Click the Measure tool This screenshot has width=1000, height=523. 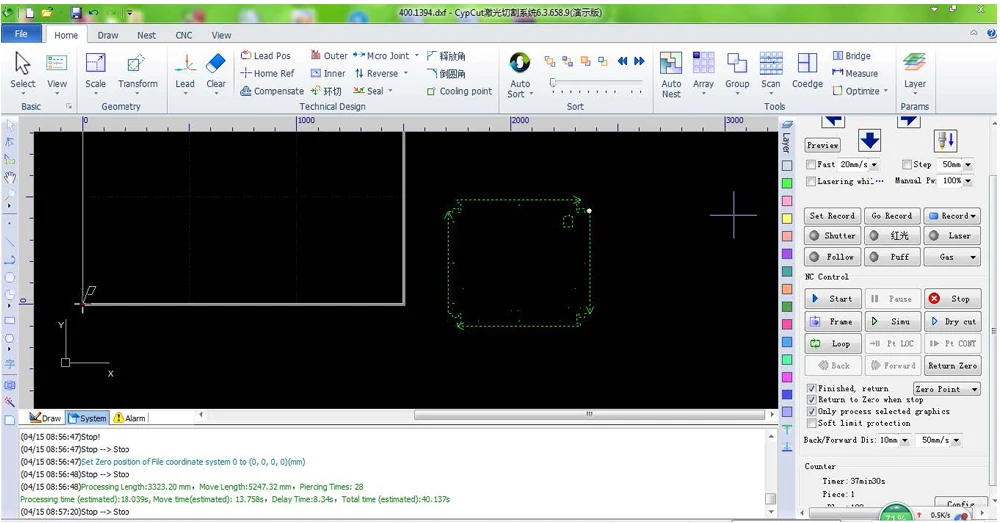[854, 73]
